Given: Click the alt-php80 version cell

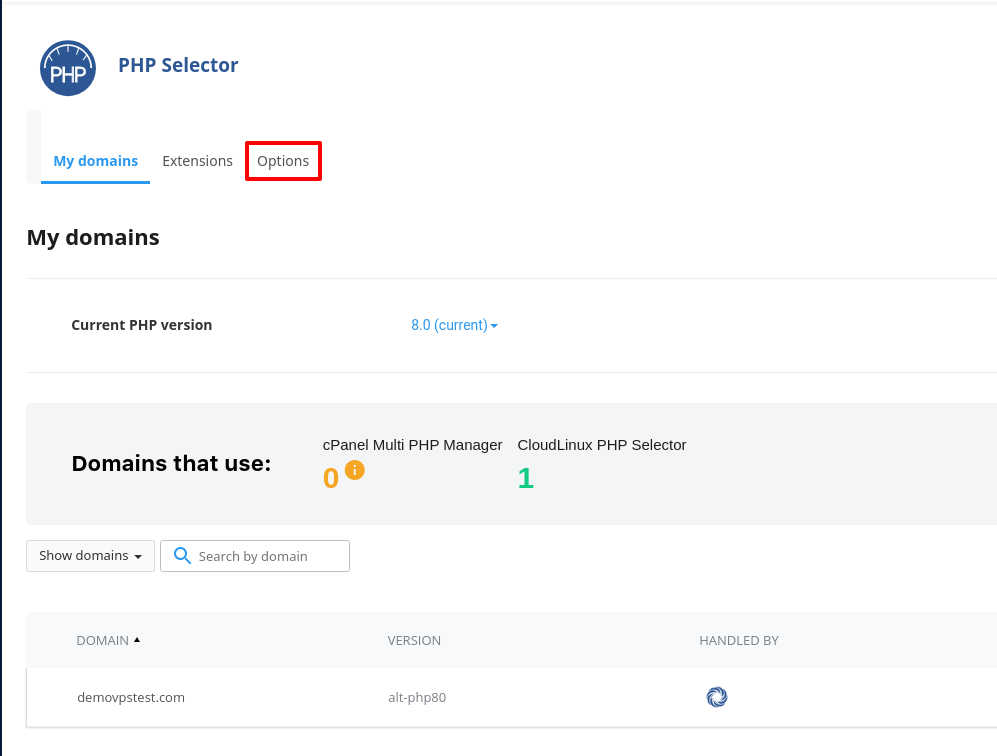Looking at the screenshot, I should click(417, 698).
